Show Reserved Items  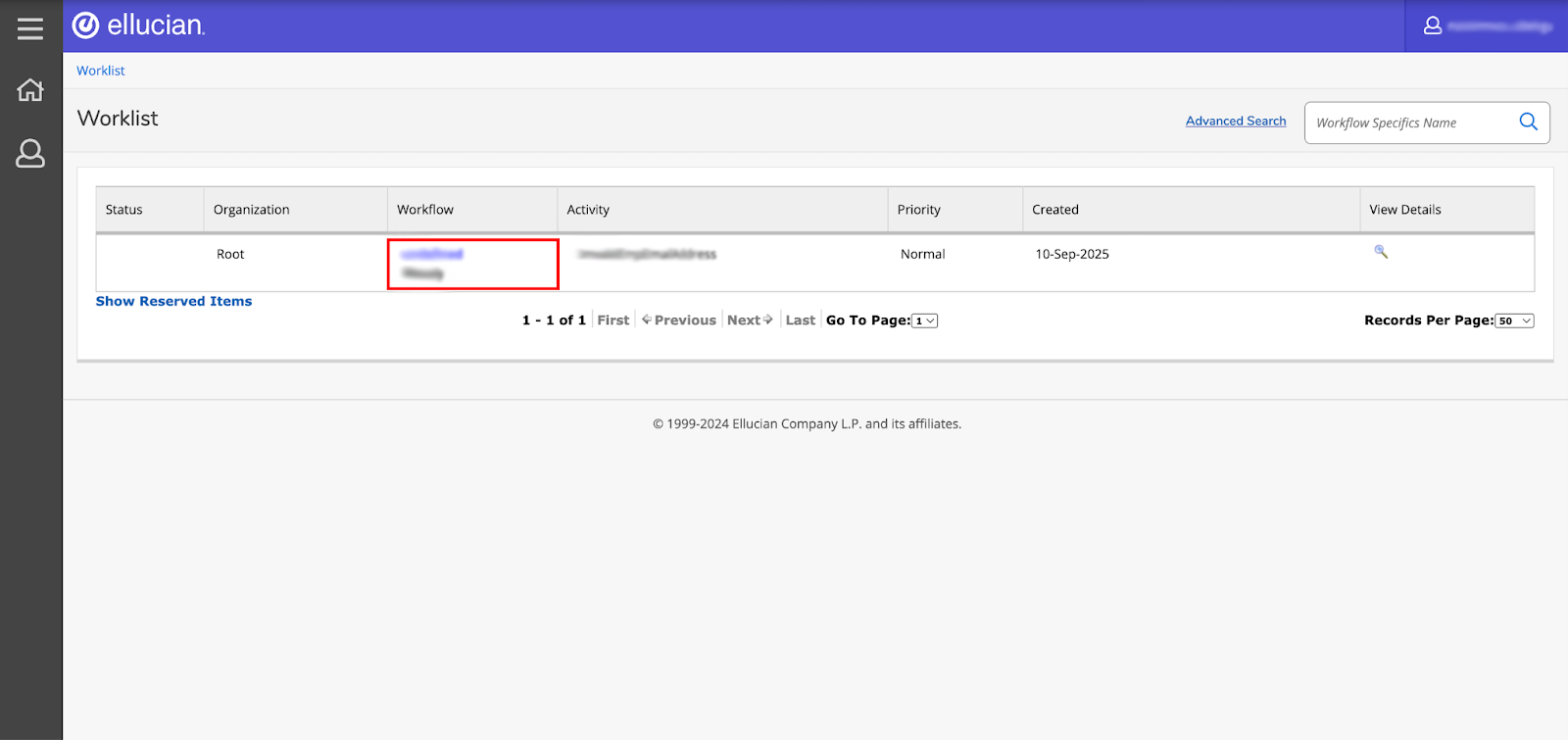[173, 301]
